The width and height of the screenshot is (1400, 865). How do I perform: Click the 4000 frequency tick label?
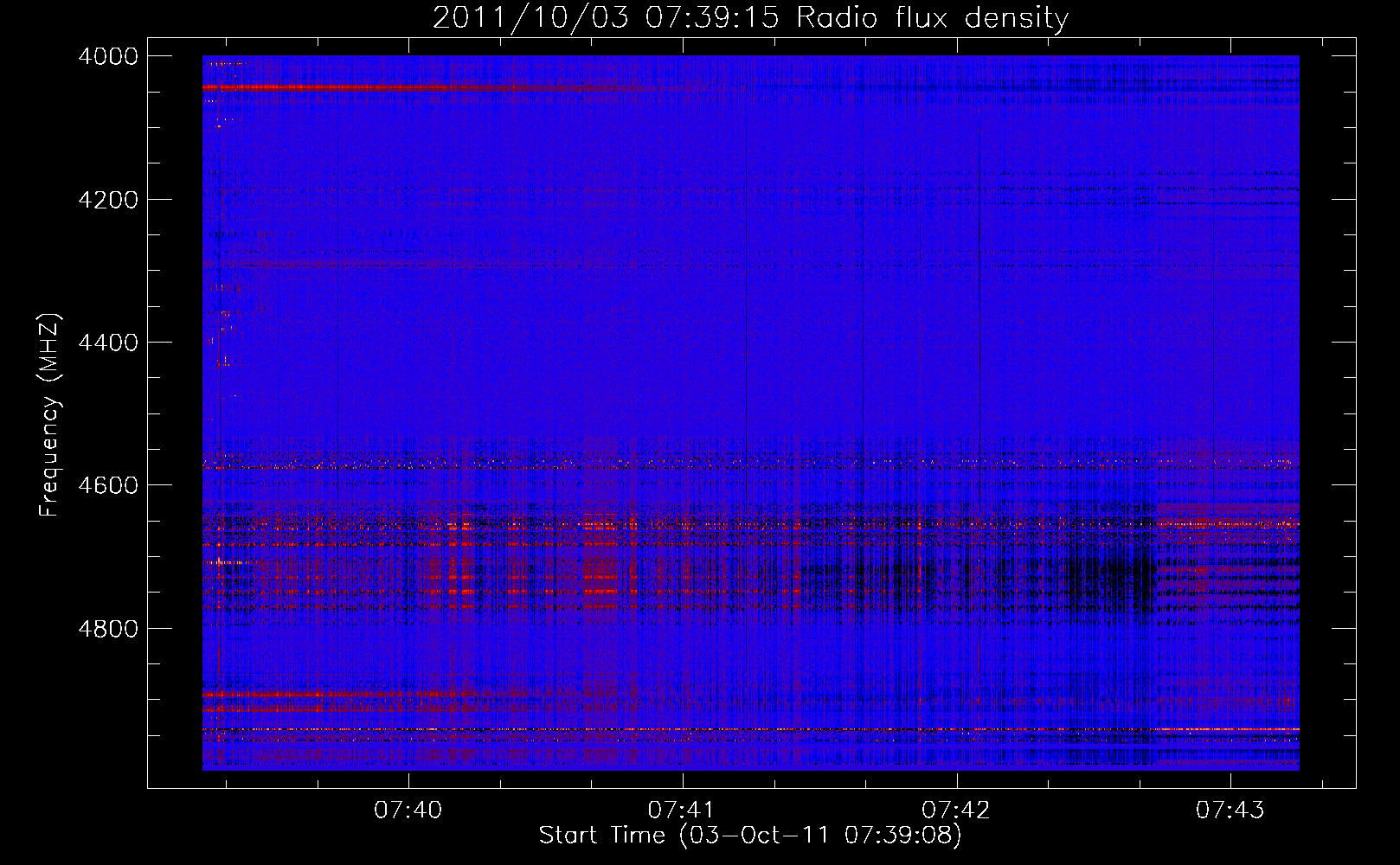click(x=108, y=56)
